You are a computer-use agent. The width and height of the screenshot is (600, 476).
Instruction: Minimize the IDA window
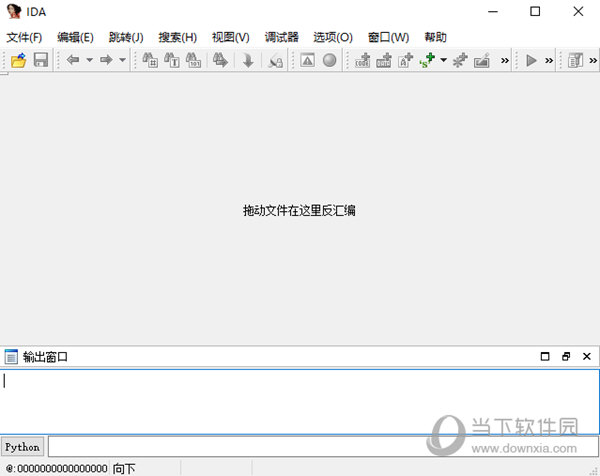tap(493, 11)
